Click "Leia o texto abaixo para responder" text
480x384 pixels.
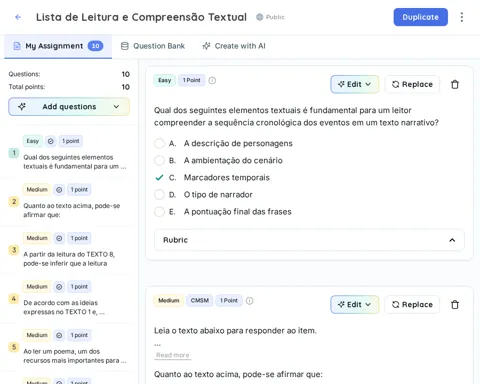(x=235, y=331)
